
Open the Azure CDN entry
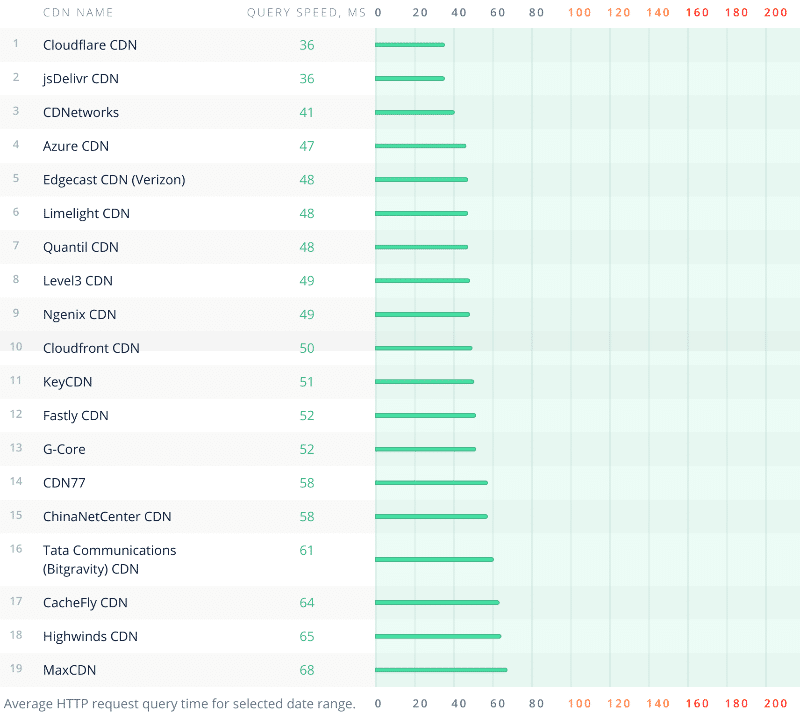point(76,146)
